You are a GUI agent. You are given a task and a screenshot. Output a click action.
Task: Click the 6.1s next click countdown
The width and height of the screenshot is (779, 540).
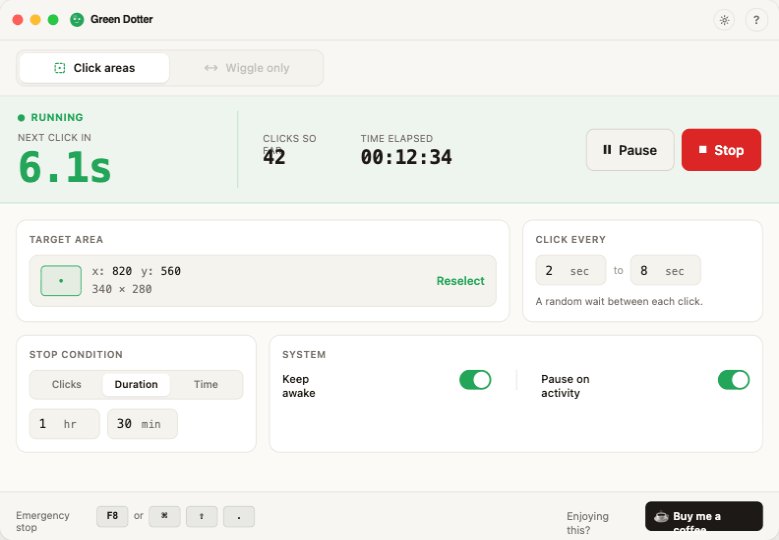[x=65, y=167]
